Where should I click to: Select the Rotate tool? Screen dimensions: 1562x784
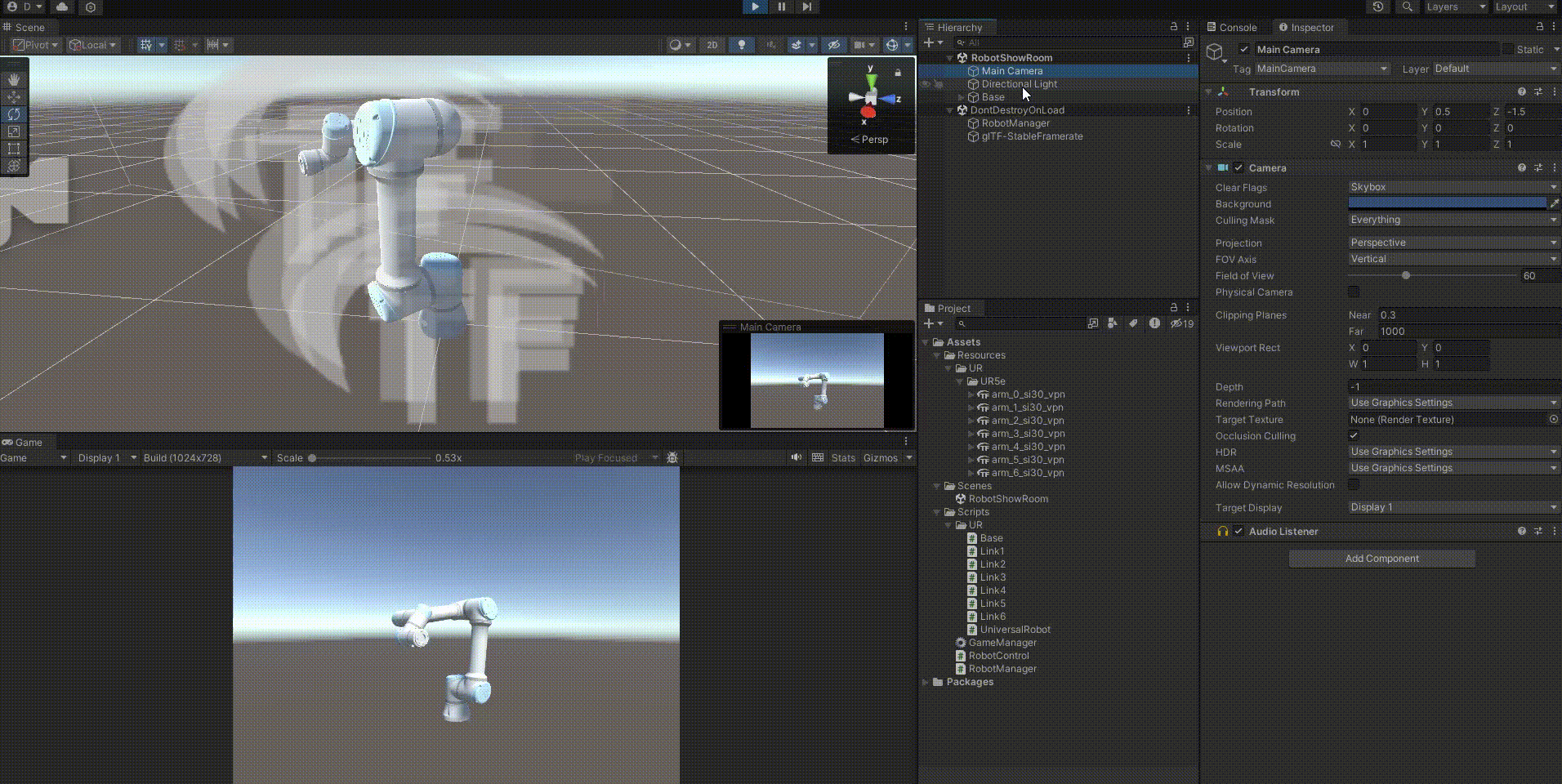pyautogui.click(x=14, y=114)
